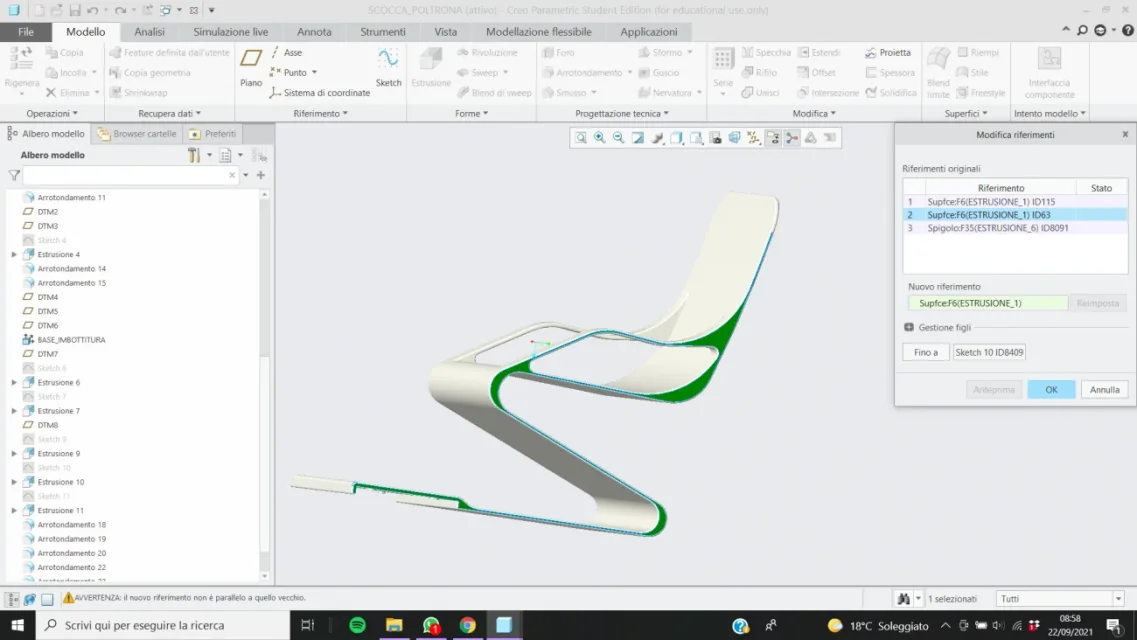
Task: Click the Fino a button
Action: pyautogui.click(x=926, y=352)
